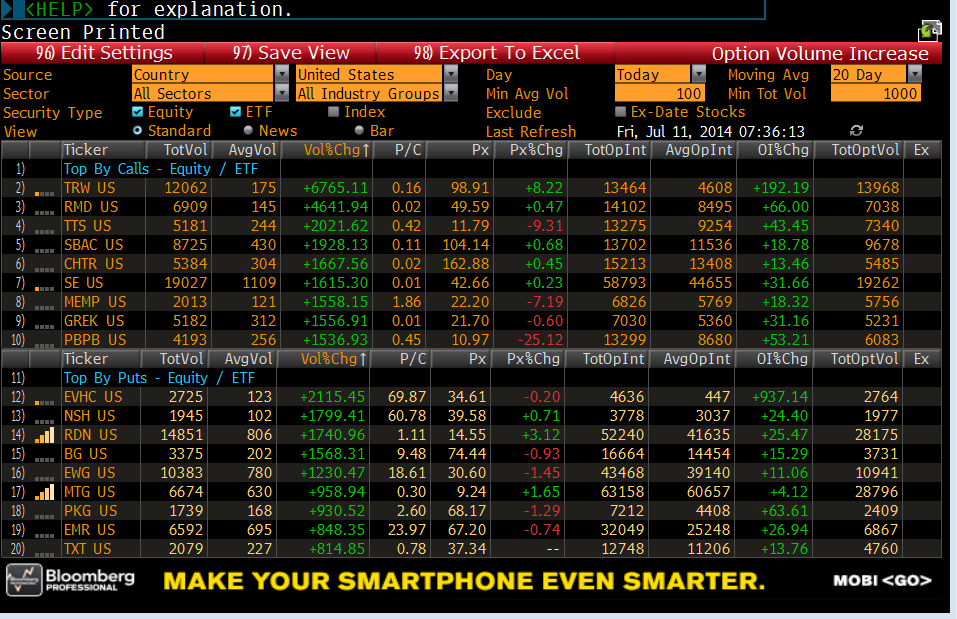This screenshot has height=619, width=957.
Task: Open the Source Country dropdown
Action: 281,74
